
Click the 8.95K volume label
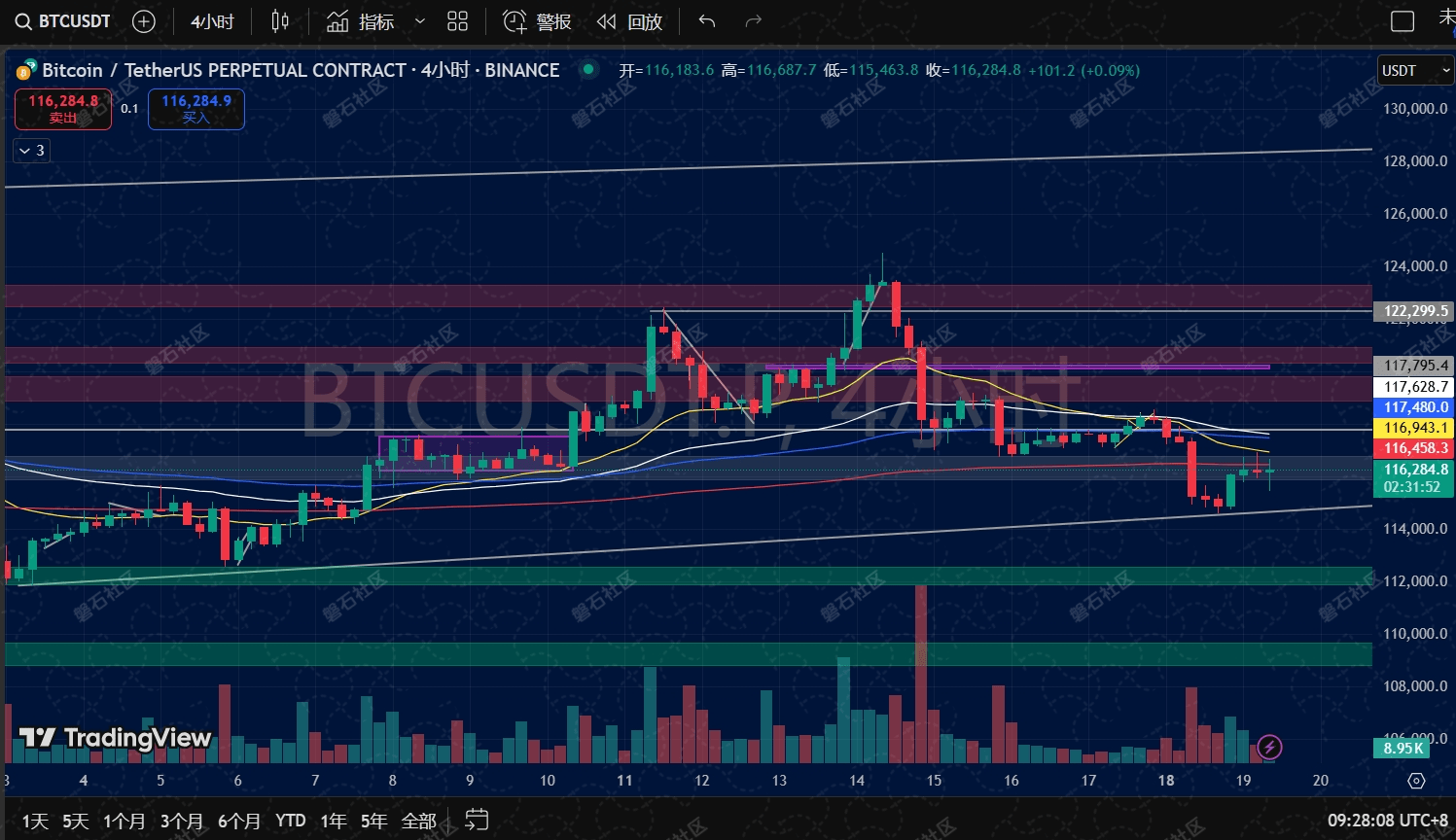(x=1403, y=748)
